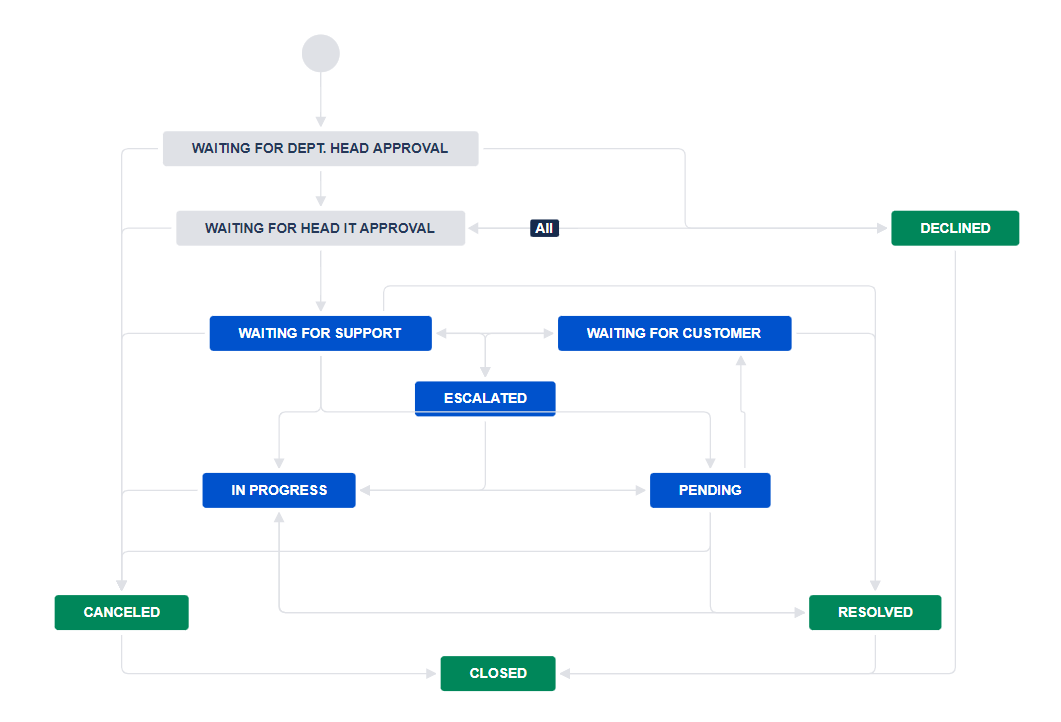The width and height of the screenshot is (1061, 722).
Task: Select Waiting for Support status node
Action: click(x=321, y=333)
